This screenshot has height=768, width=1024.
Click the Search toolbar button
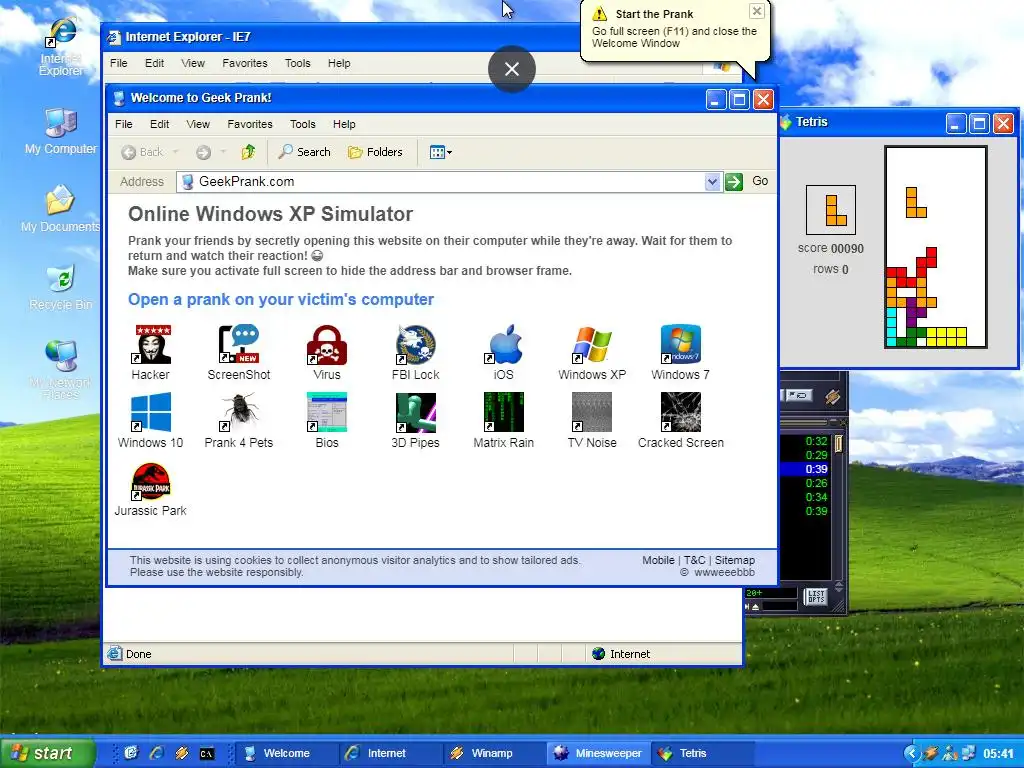304,152
